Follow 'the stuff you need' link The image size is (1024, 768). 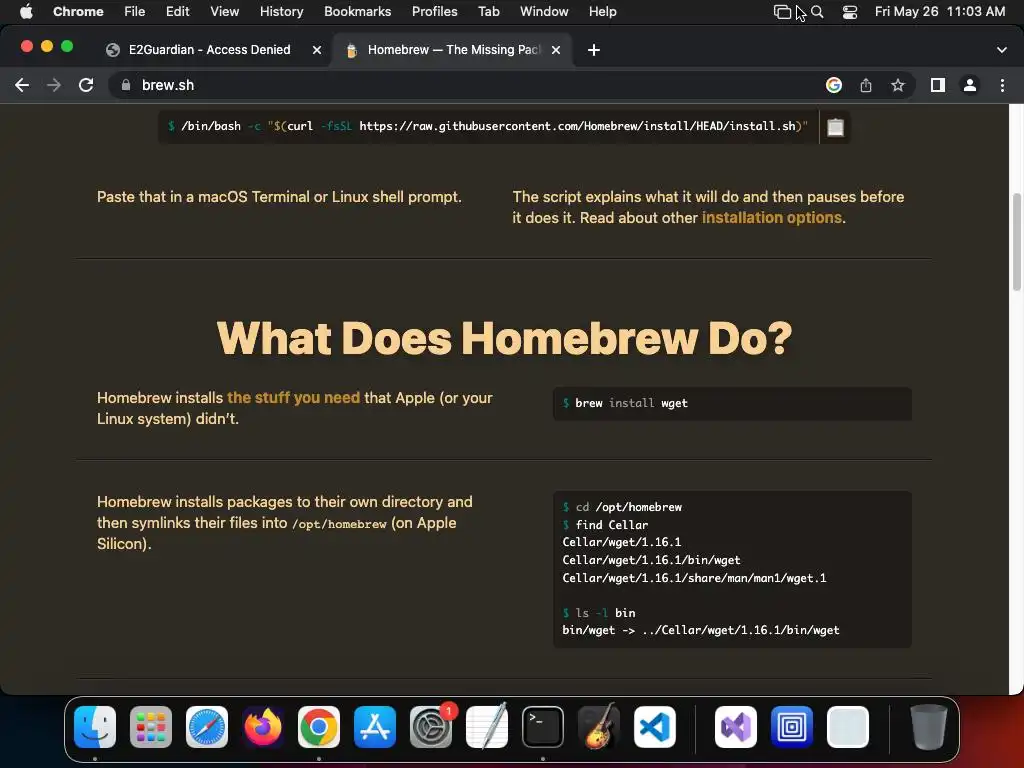[293, 398]
